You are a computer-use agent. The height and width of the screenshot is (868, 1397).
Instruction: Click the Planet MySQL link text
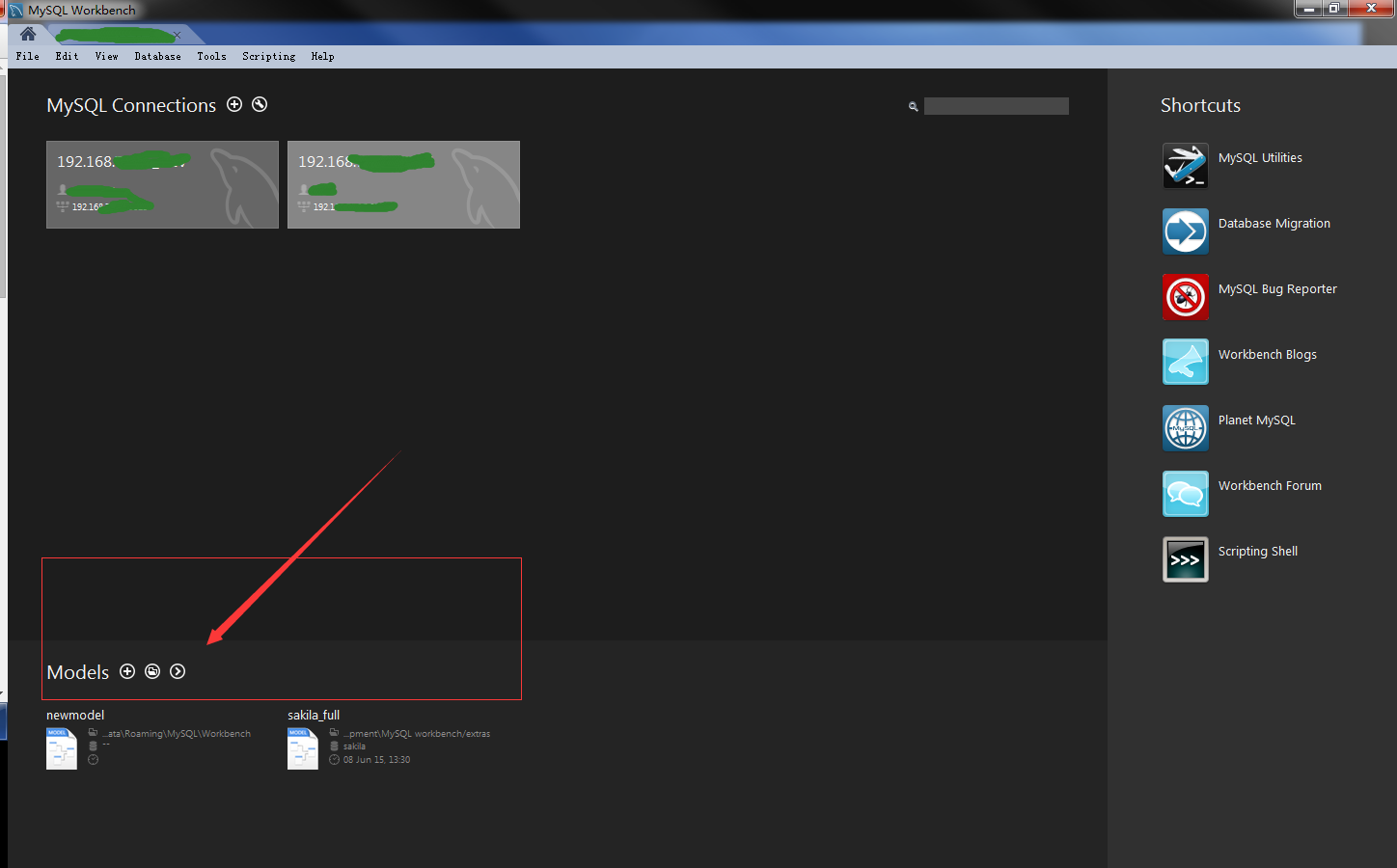pyautogui.click(x=1257, y=420)
